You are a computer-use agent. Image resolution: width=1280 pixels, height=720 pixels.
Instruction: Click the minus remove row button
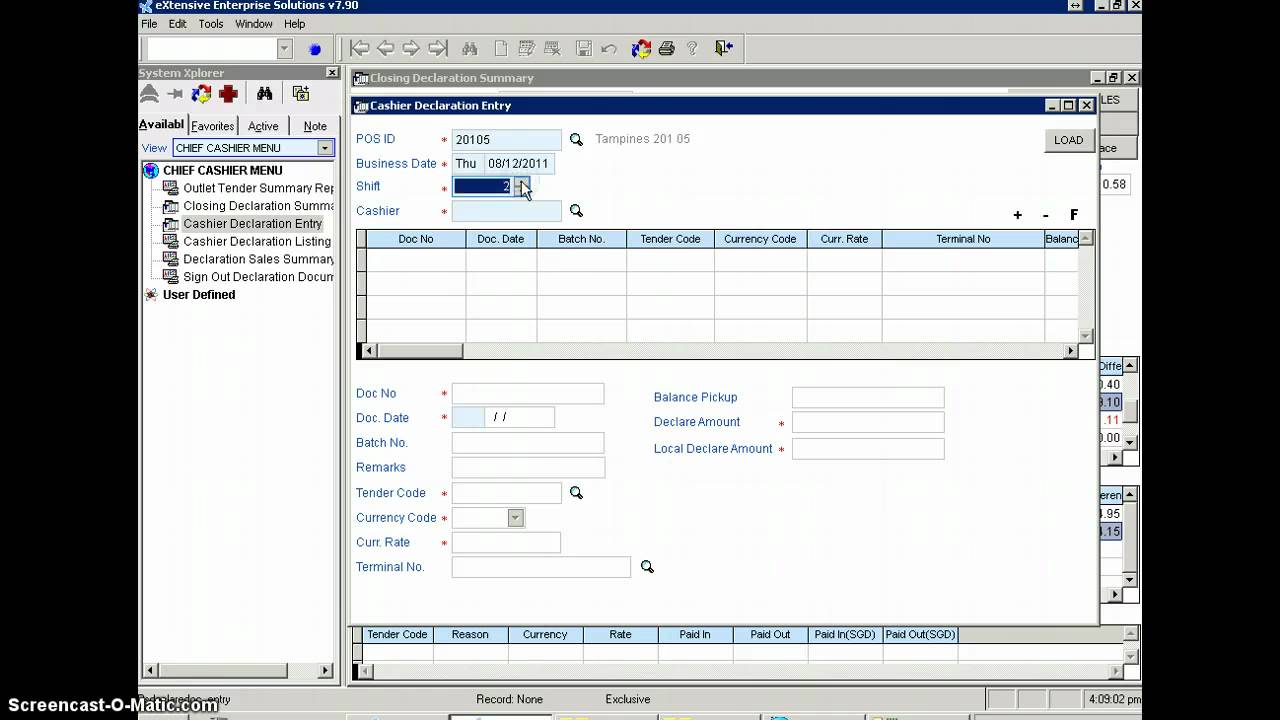[1046, 215]
